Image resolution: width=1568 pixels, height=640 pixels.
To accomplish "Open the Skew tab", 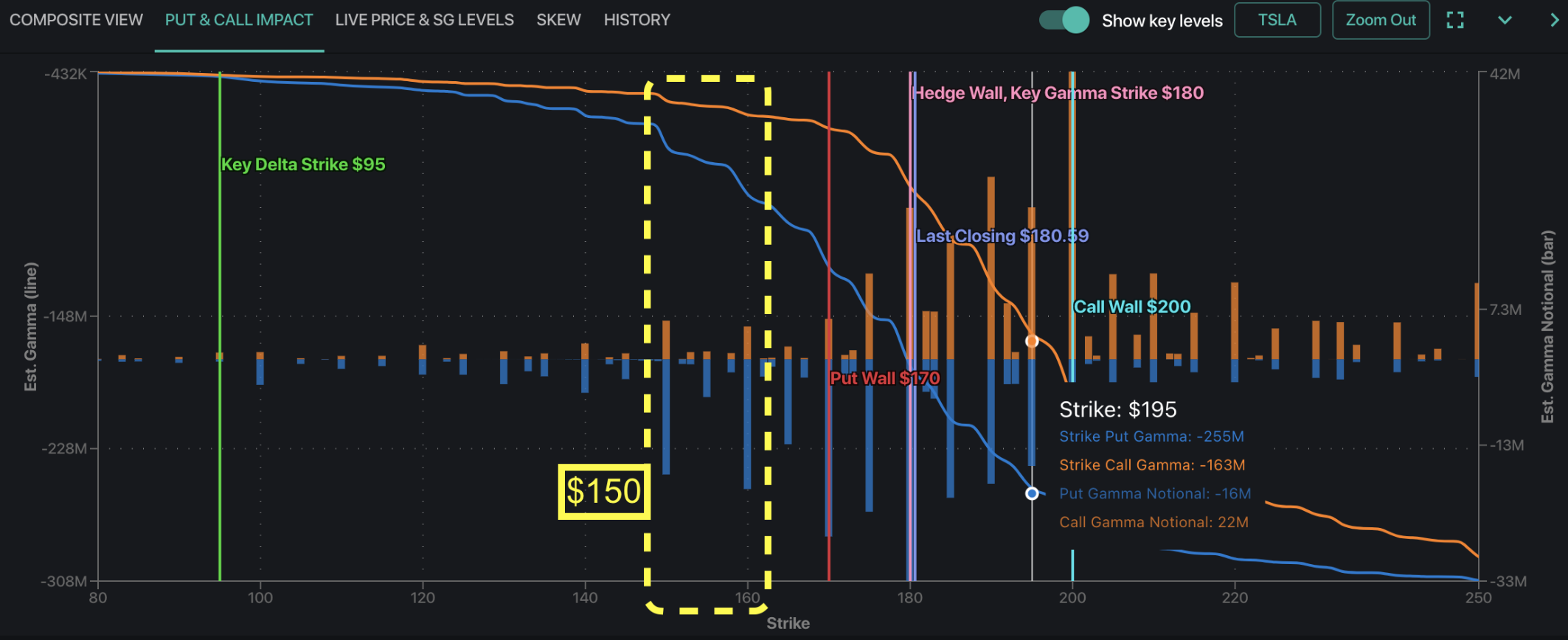I will [x=558, y=20].
